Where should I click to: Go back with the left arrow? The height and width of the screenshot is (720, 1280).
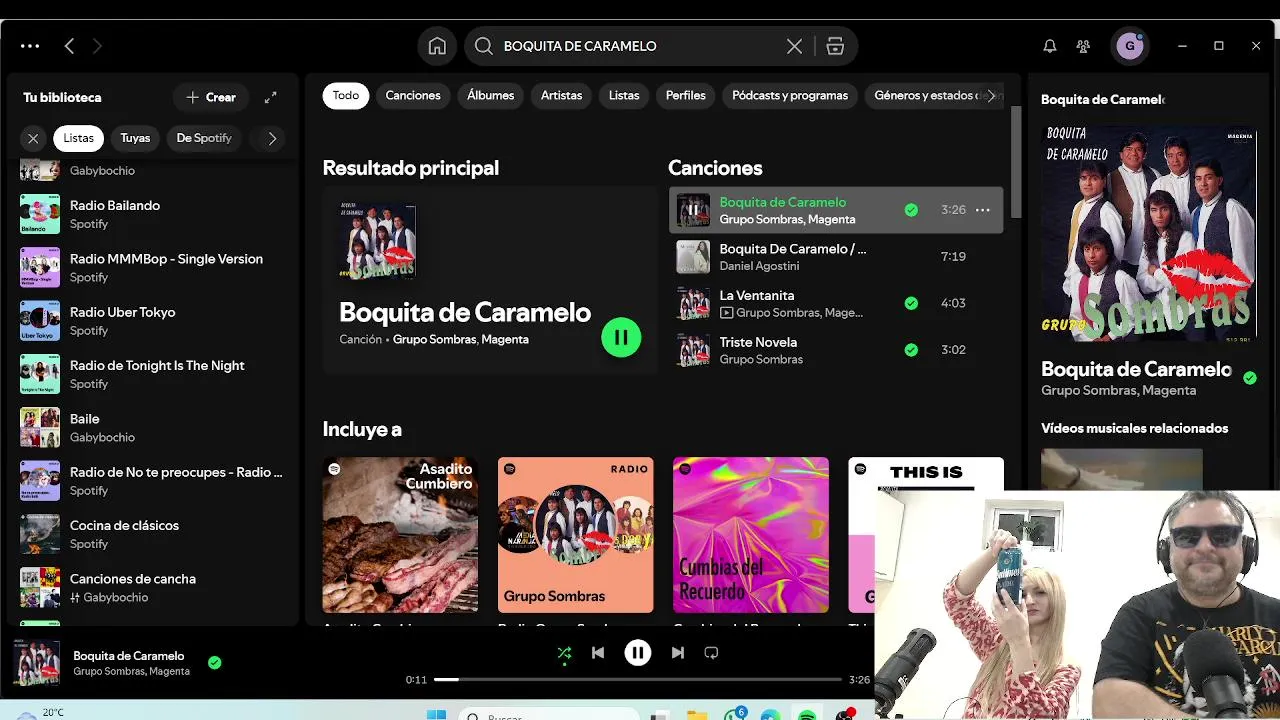pos(69,46)
